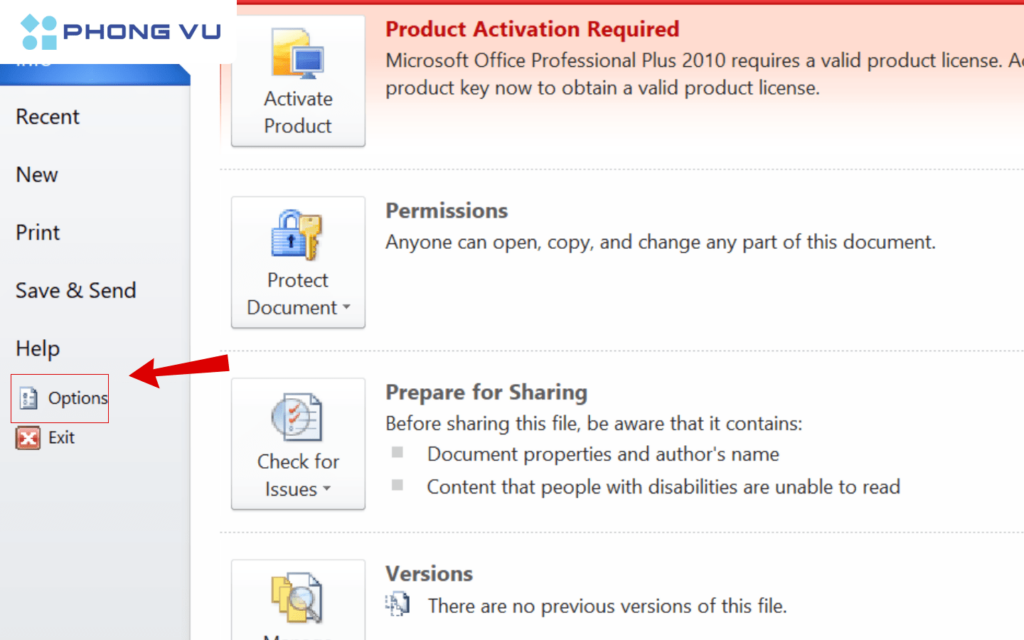The width and height of the screenshot is (1024, 640).
Task: Click the Versions document icon
Action: [x=397, y=605]
